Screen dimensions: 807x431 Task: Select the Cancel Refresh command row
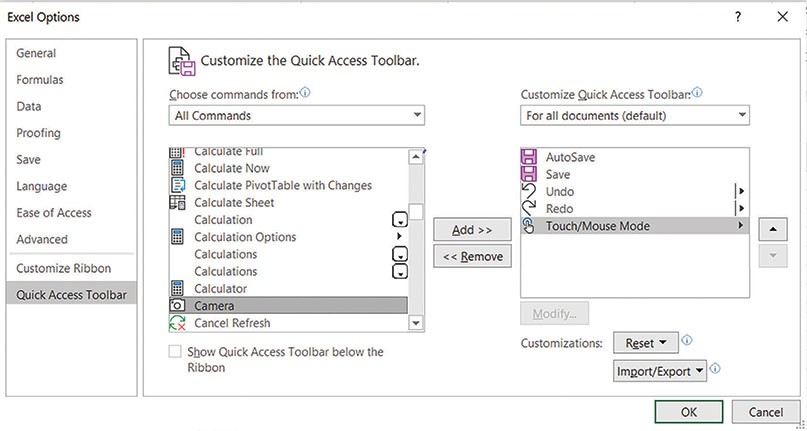point(288,323)
